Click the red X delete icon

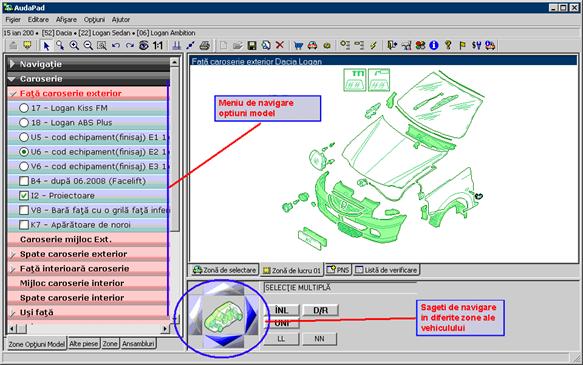[280, 45]
